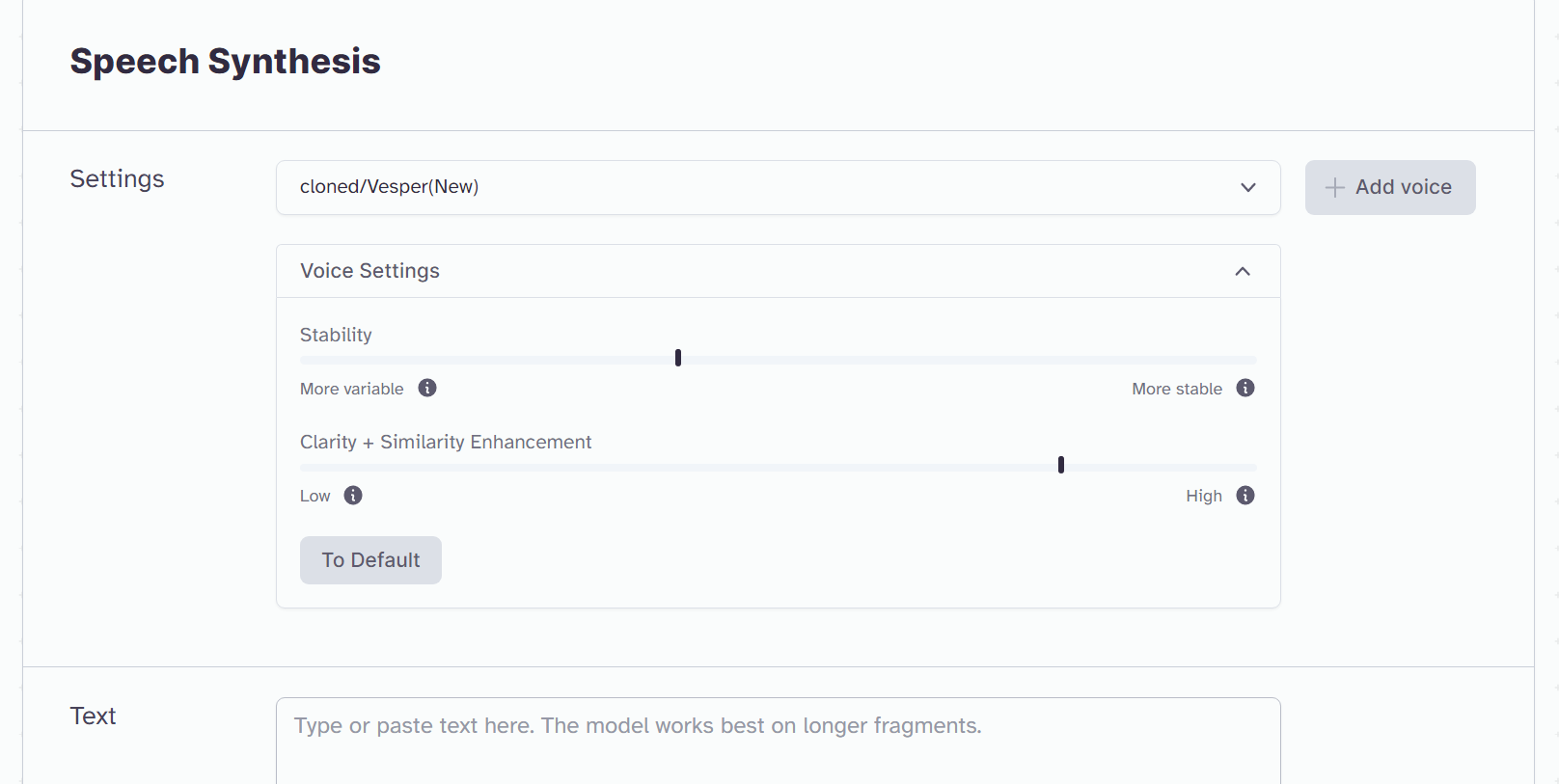
Task: Click the Speech Synthesis page heading
Action: (225, 62)
